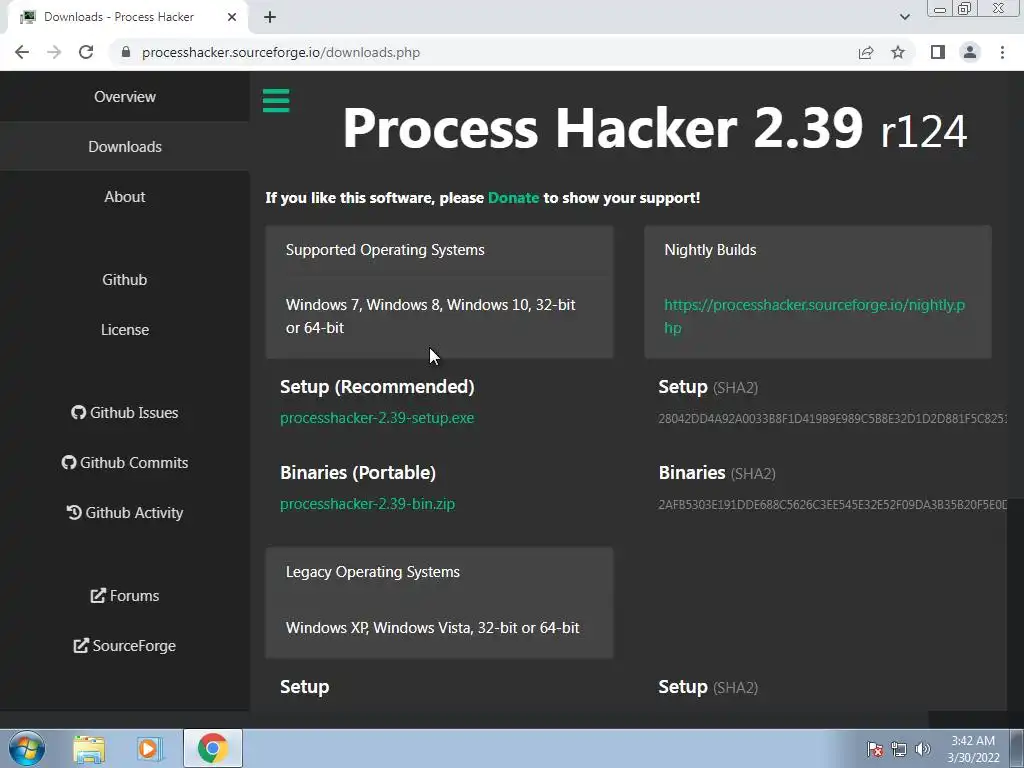Click the green Donate link
The image size is (1024, 768).
[513, 198]
